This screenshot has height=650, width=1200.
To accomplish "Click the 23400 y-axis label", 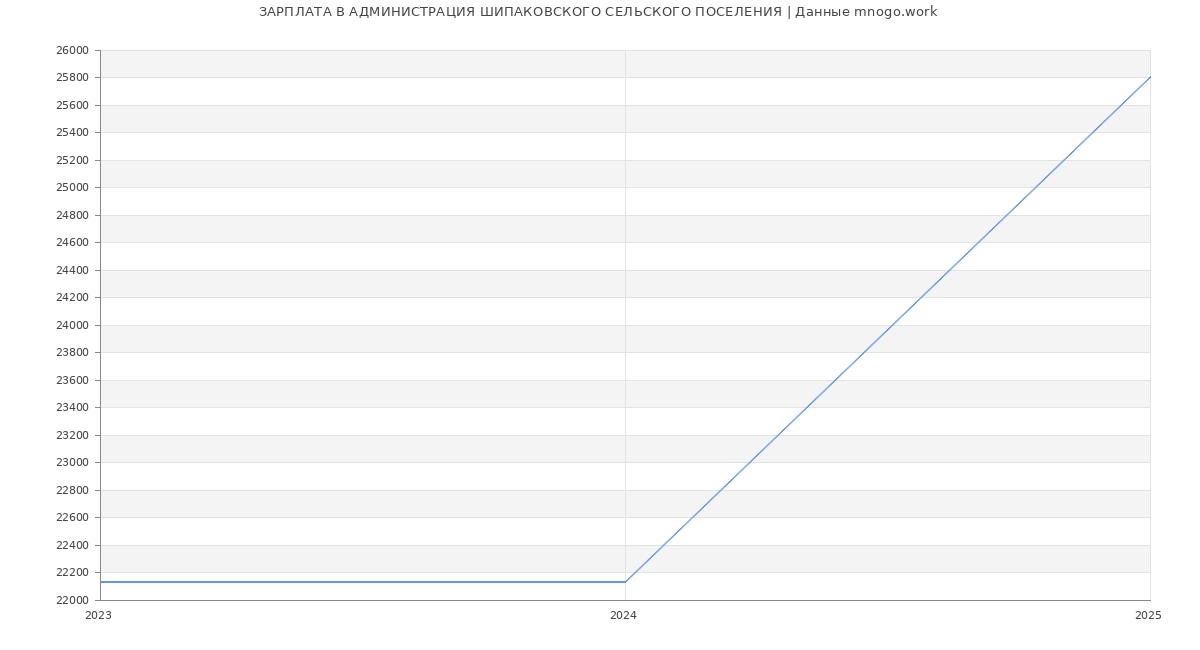I will pyautogui.click(x=72, y=408).
